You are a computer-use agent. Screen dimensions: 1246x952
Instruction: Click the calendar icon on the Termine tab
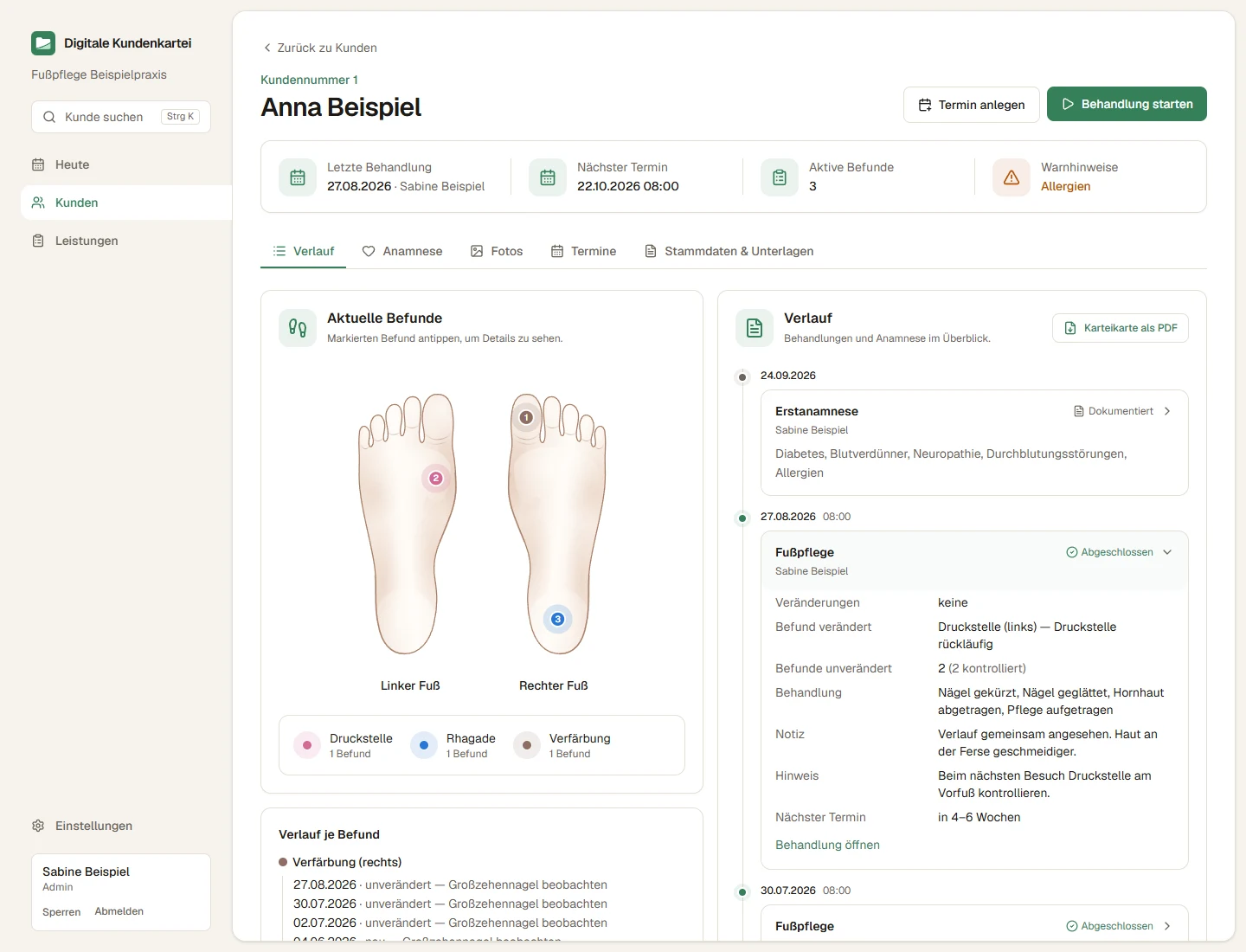click(557, 251)
